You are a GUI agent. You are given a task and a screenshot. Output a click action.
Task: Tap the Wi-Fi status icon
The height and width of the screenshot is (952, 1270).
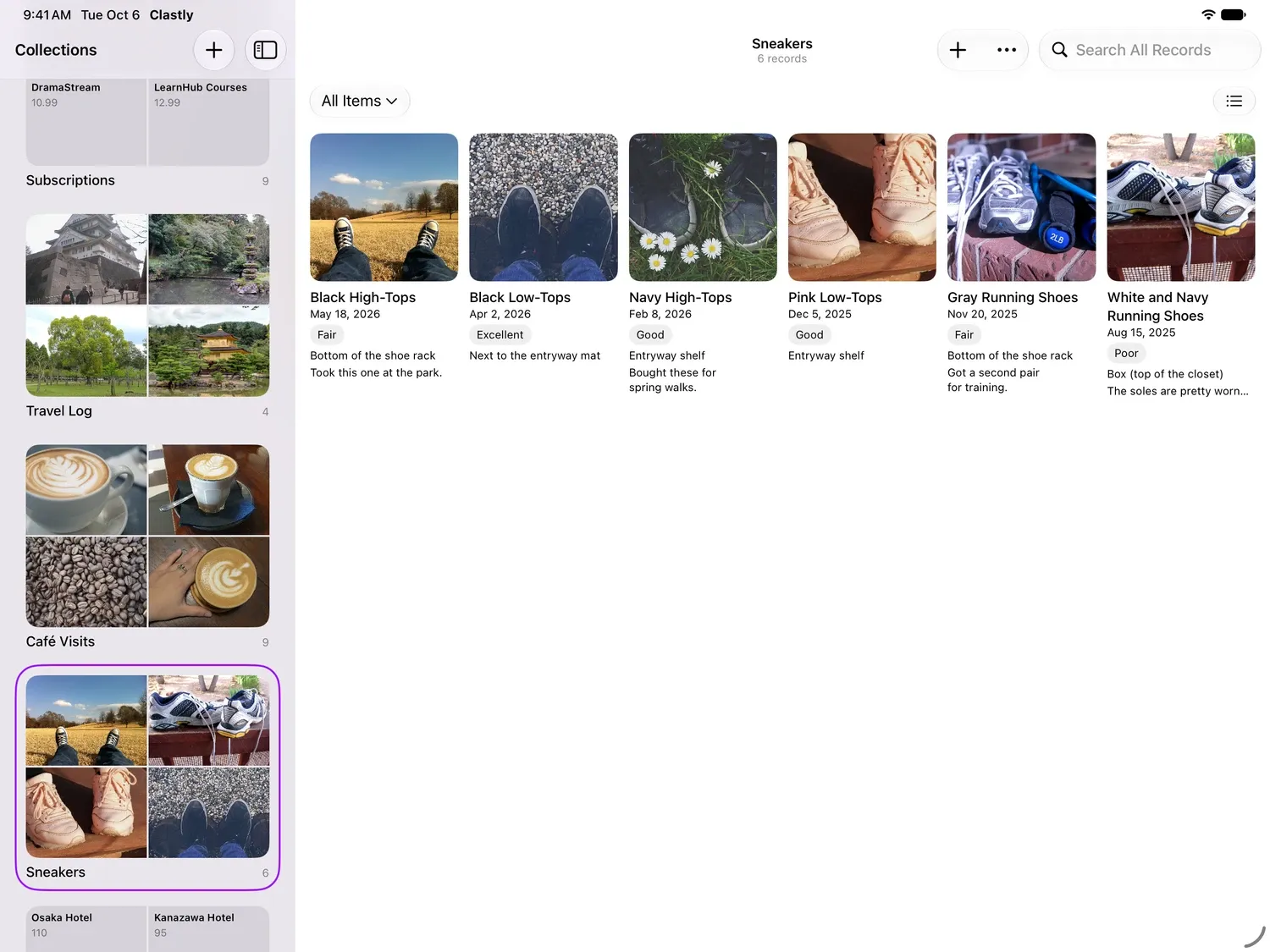[1208, 14]
